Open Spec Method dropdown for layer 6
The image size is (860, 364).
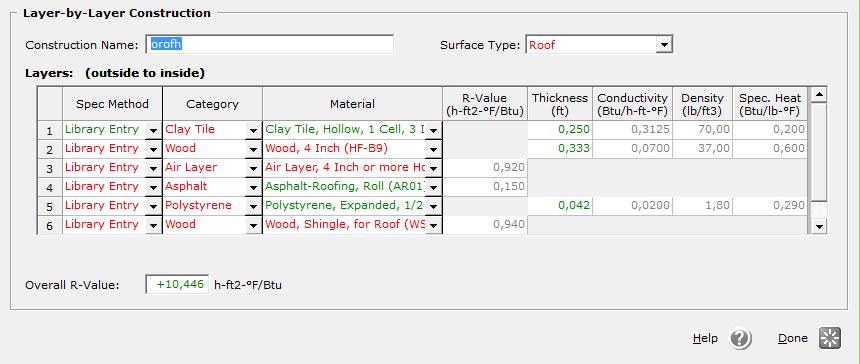coord(153,225)
